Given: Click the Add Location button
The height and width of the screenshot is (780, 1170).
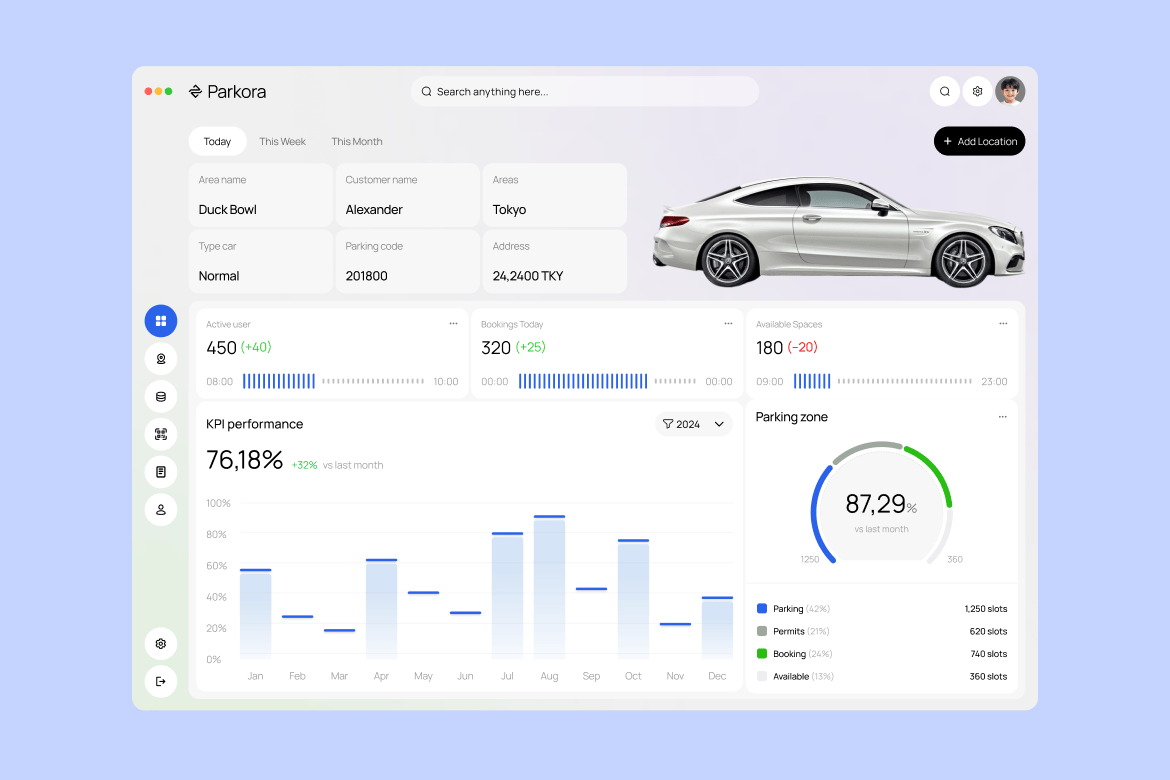Looking at the screenshot, I should [x=979, y=141].
